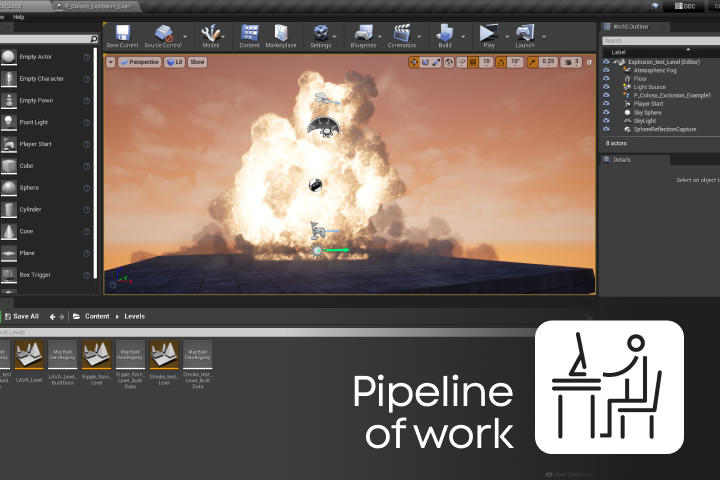Click the Levels breadcrumb item
The image size is (720, 480).
pyautogui.click(x=135, y=316)
